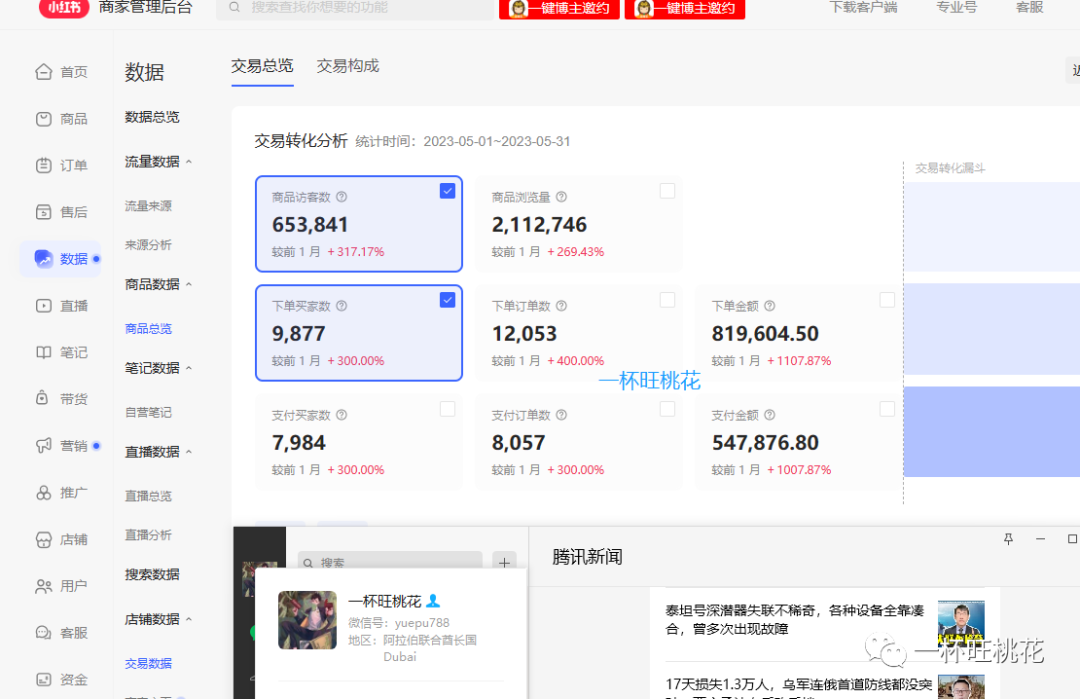Viewport: 1080px width, 699px height.
Task: Check the 下单金额 checkbox
Action: [887, 300]
